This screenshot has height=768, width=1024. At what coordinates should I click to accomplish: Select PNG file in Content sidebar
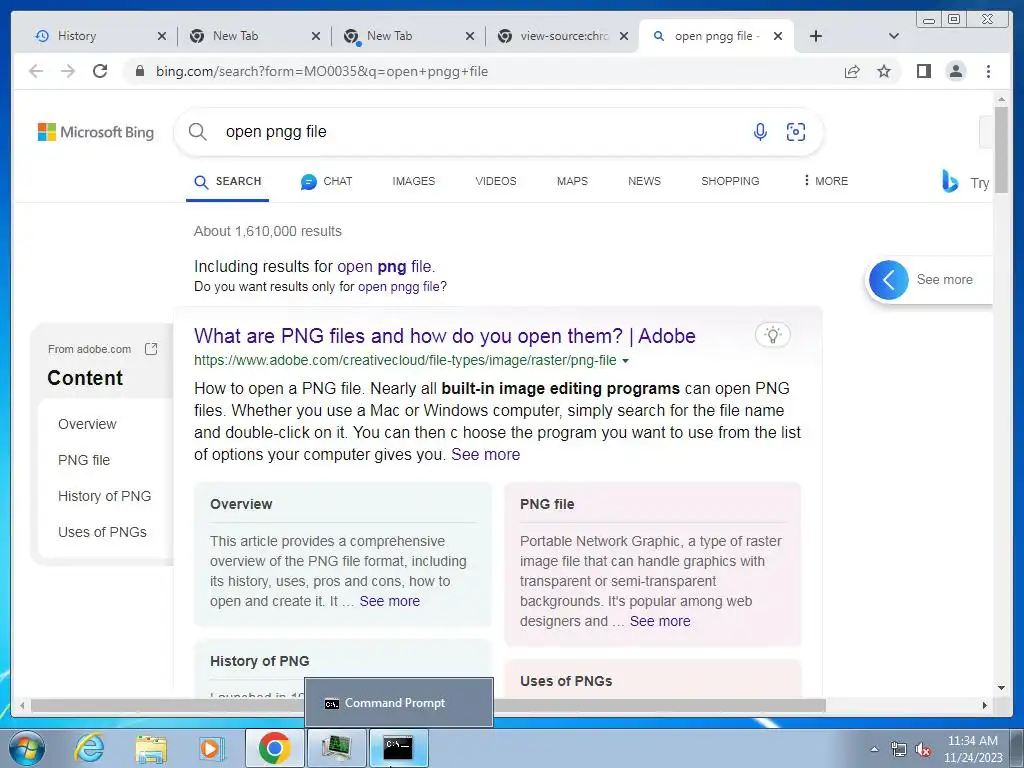pyautogui.click(x=84, y=460)
